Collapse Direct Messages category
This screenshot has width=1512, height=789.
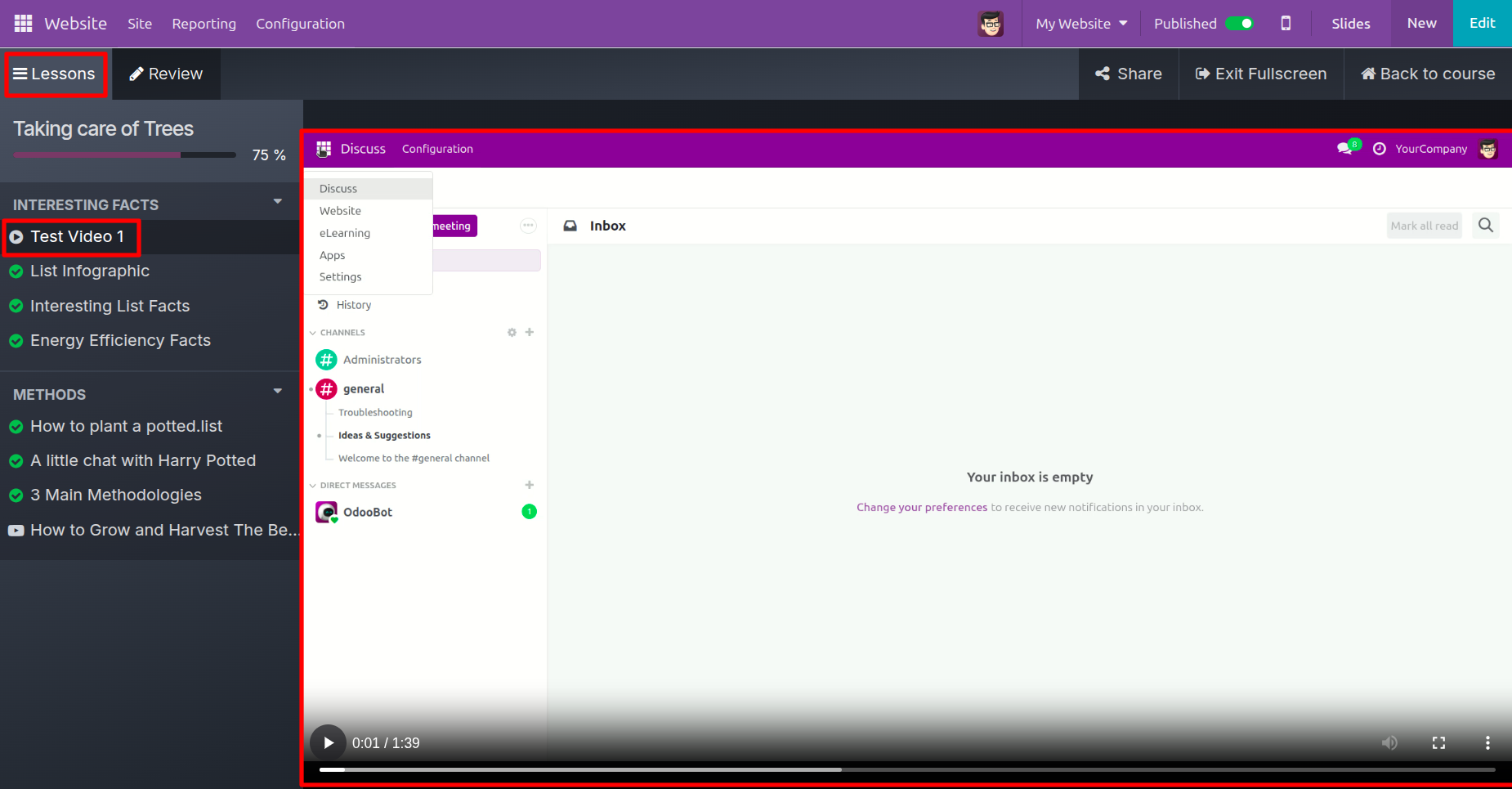tap(352, 486)
